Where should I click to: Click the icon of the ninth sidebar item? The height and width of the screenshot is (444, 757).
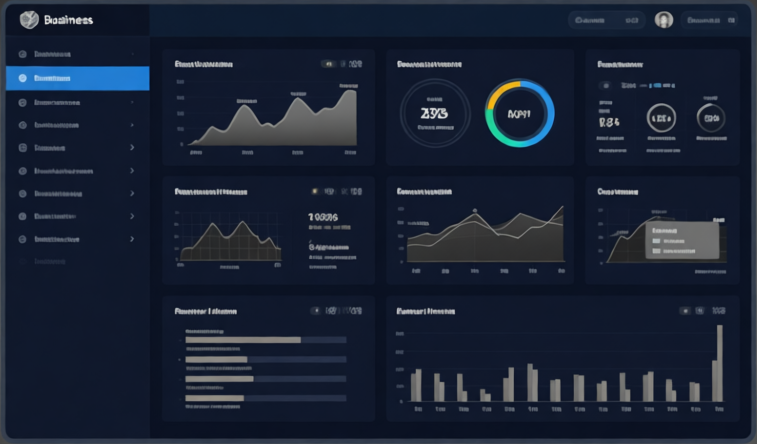(x=23, y=240)
